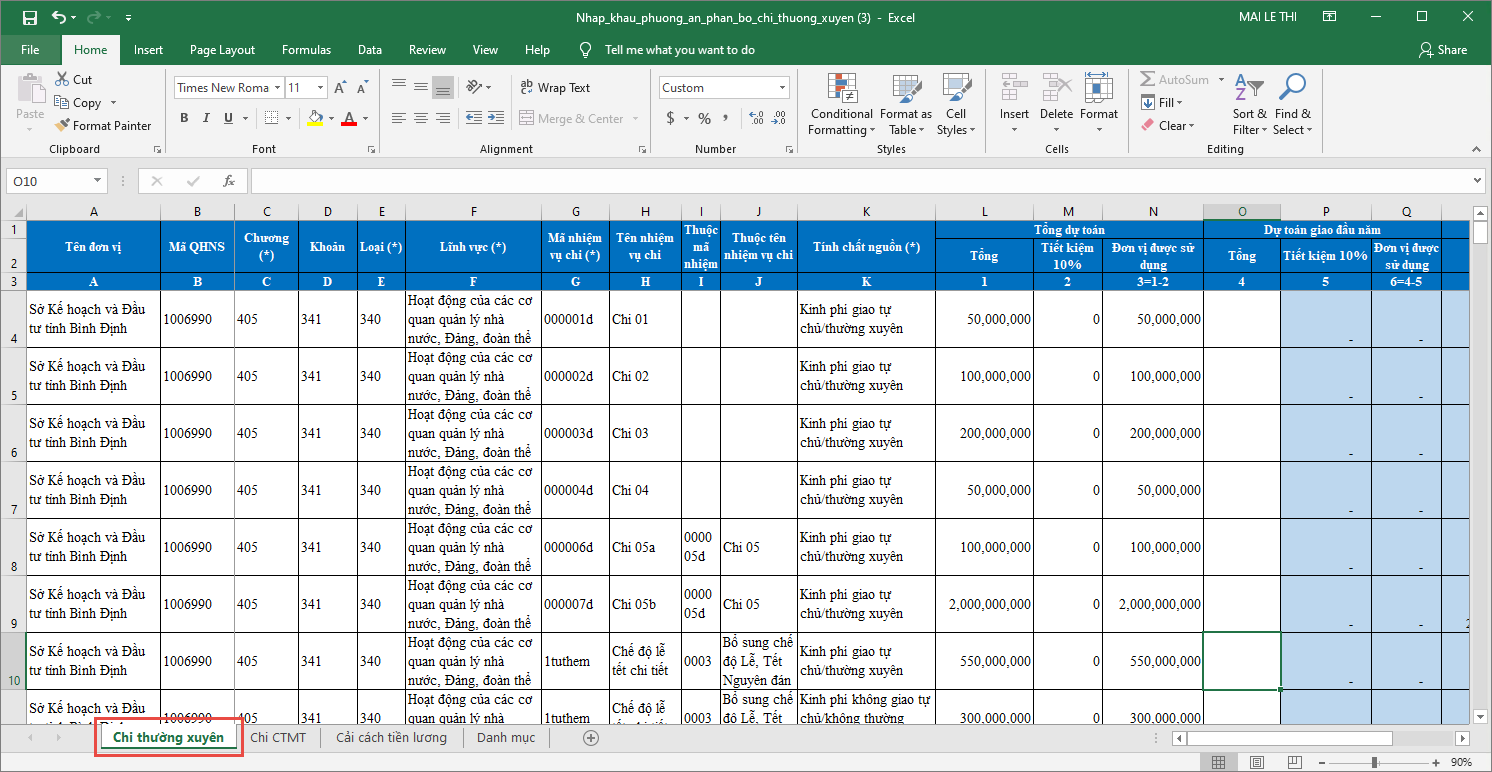
Task: Click the Tell me what you want field
Action: point(679,50)
